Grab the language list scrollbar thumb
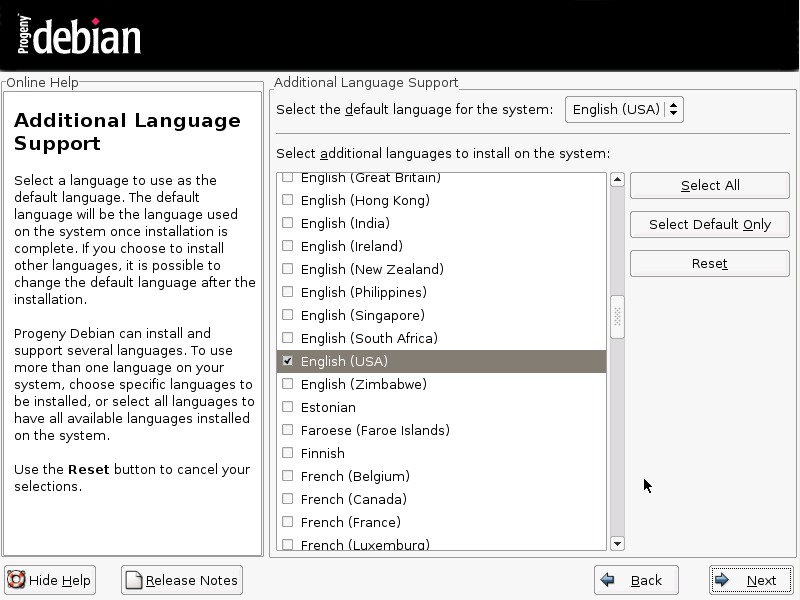The width and height of the screenshot is (800, 600). click(617, 317)
